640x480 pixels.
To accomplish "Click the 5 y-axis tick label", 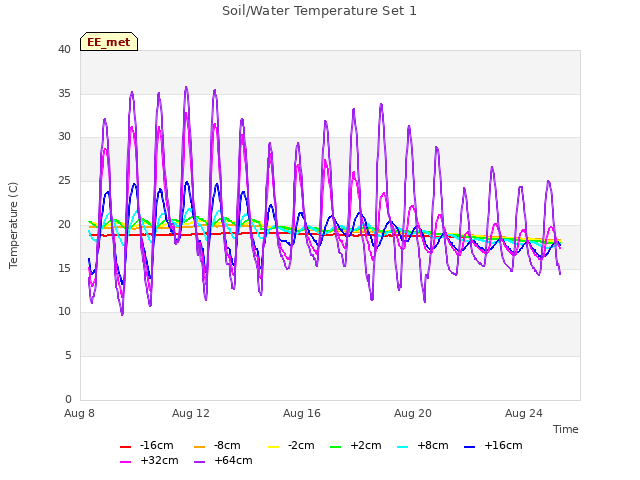I will [x=68, y=356].
